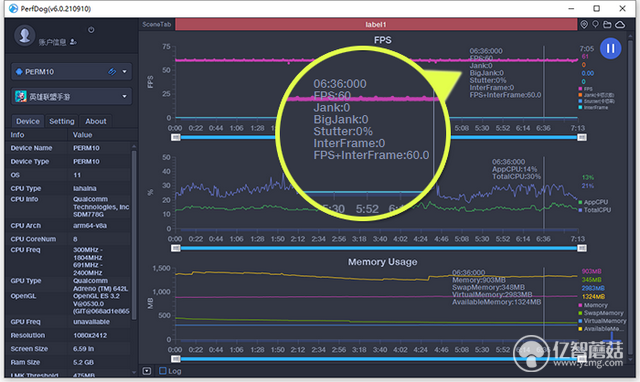Toggle the TotalCPU legend series
The image size is (640, 382).
(x=595, y=210)
